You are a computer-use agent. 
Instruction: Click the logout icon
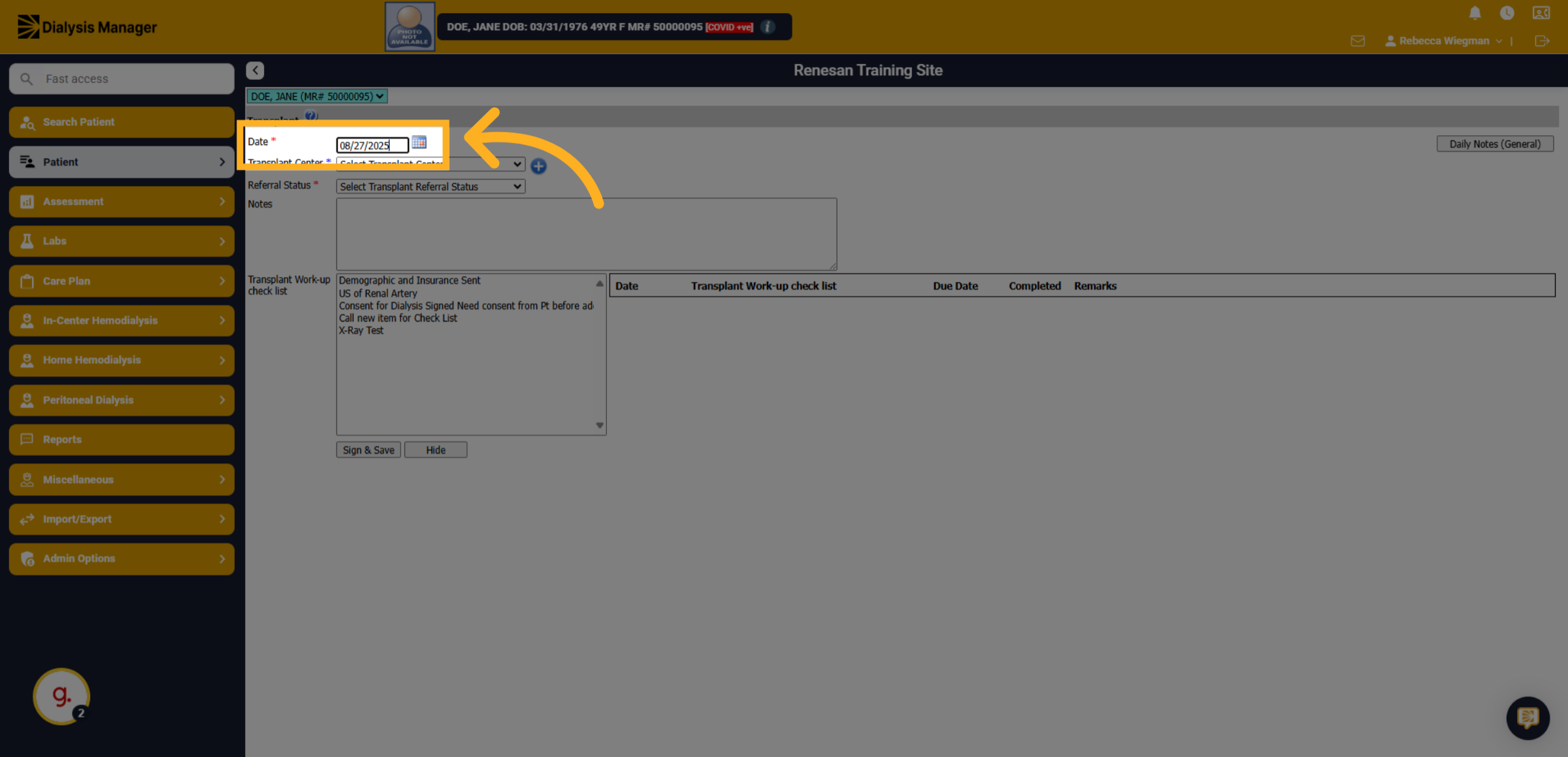tap(1542, 41)
